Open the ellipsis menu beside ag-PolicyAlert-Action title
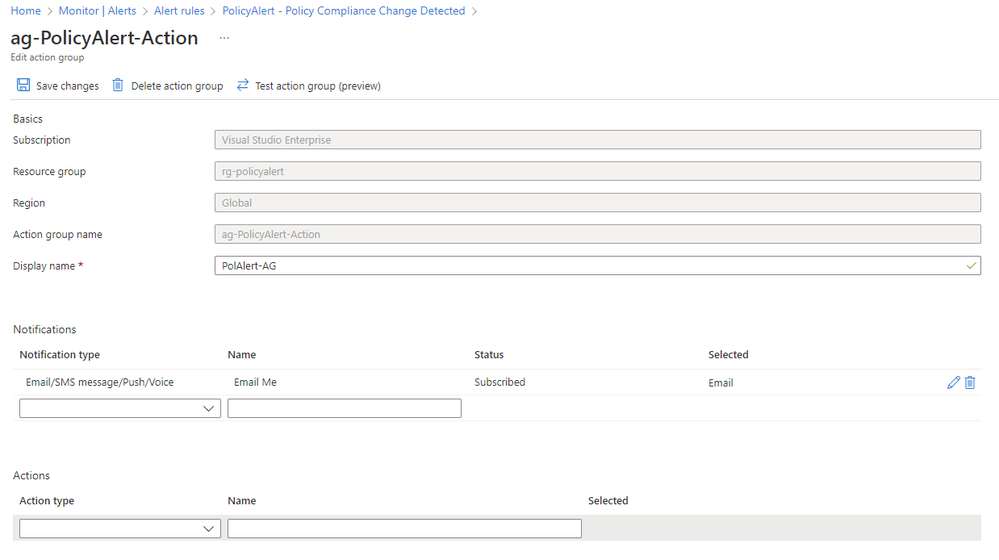This screenshot has width=999, height=560. (224, 38)
